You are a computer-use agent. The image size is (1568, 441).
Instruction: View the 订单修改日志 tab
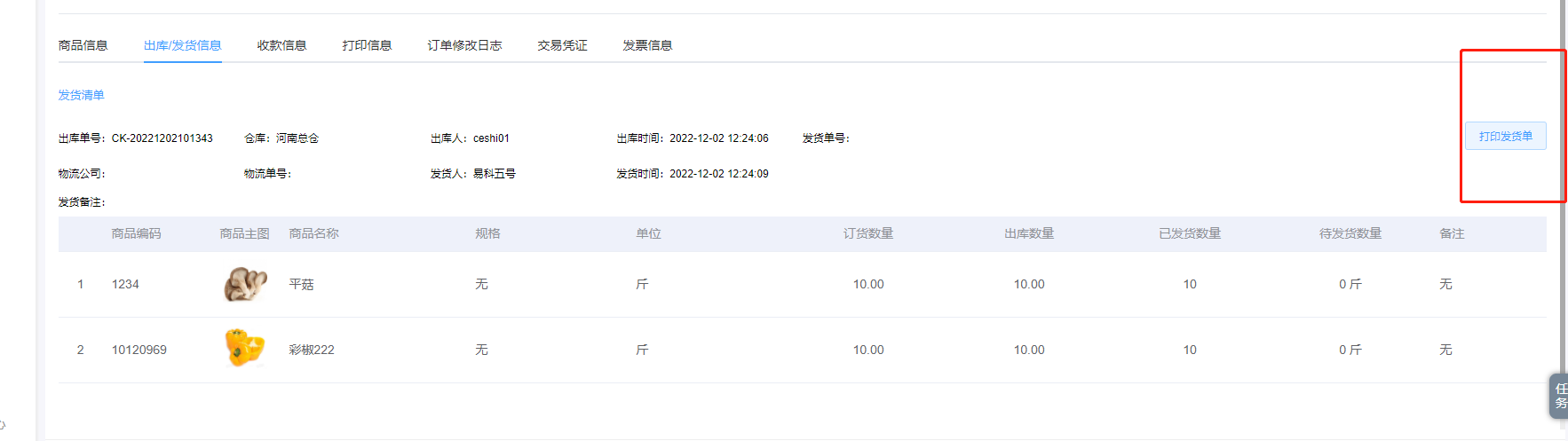(x=464, y=45)
